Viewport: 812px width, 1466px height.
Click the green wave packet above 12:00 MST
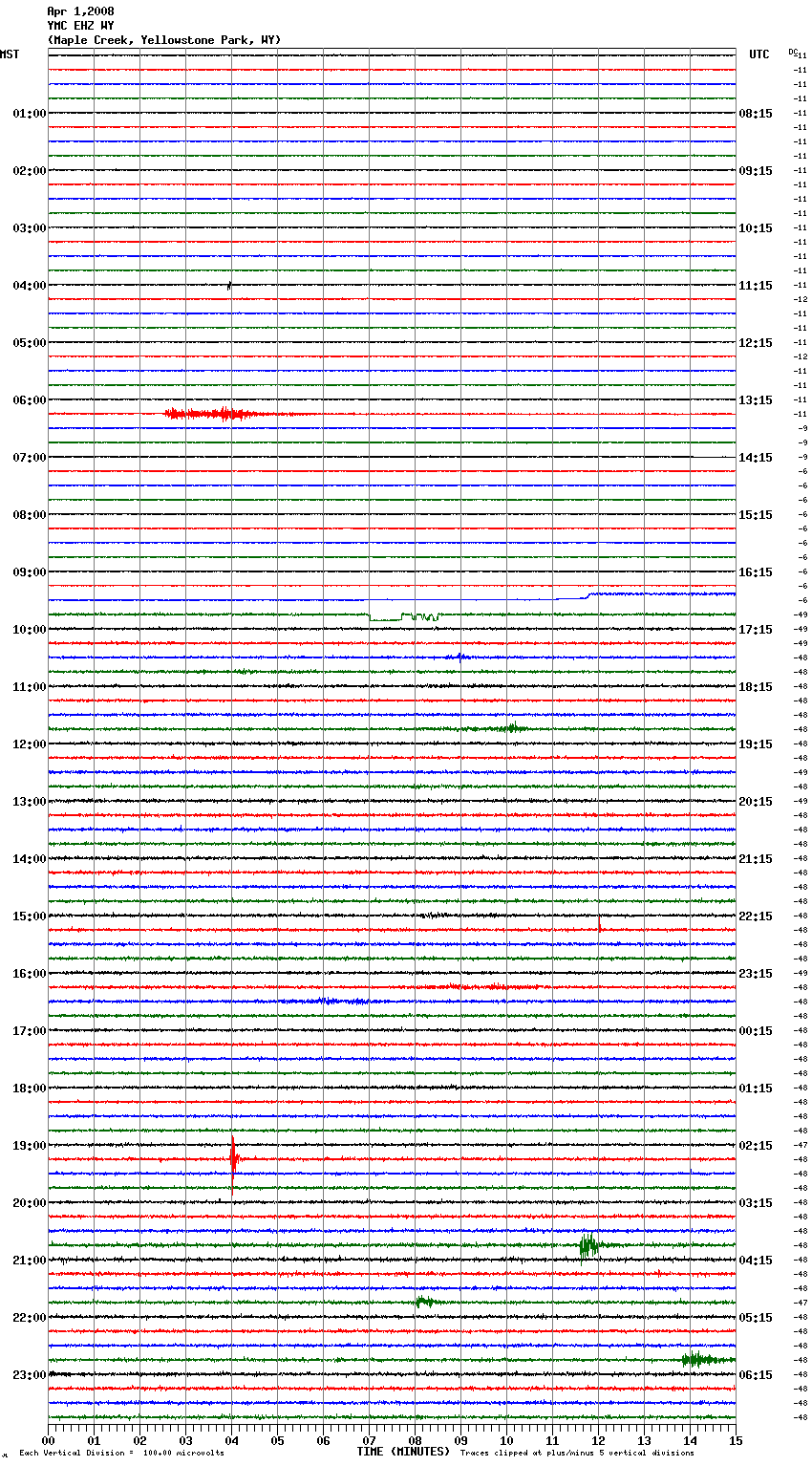pyautogui.click(x=512, y=728)
